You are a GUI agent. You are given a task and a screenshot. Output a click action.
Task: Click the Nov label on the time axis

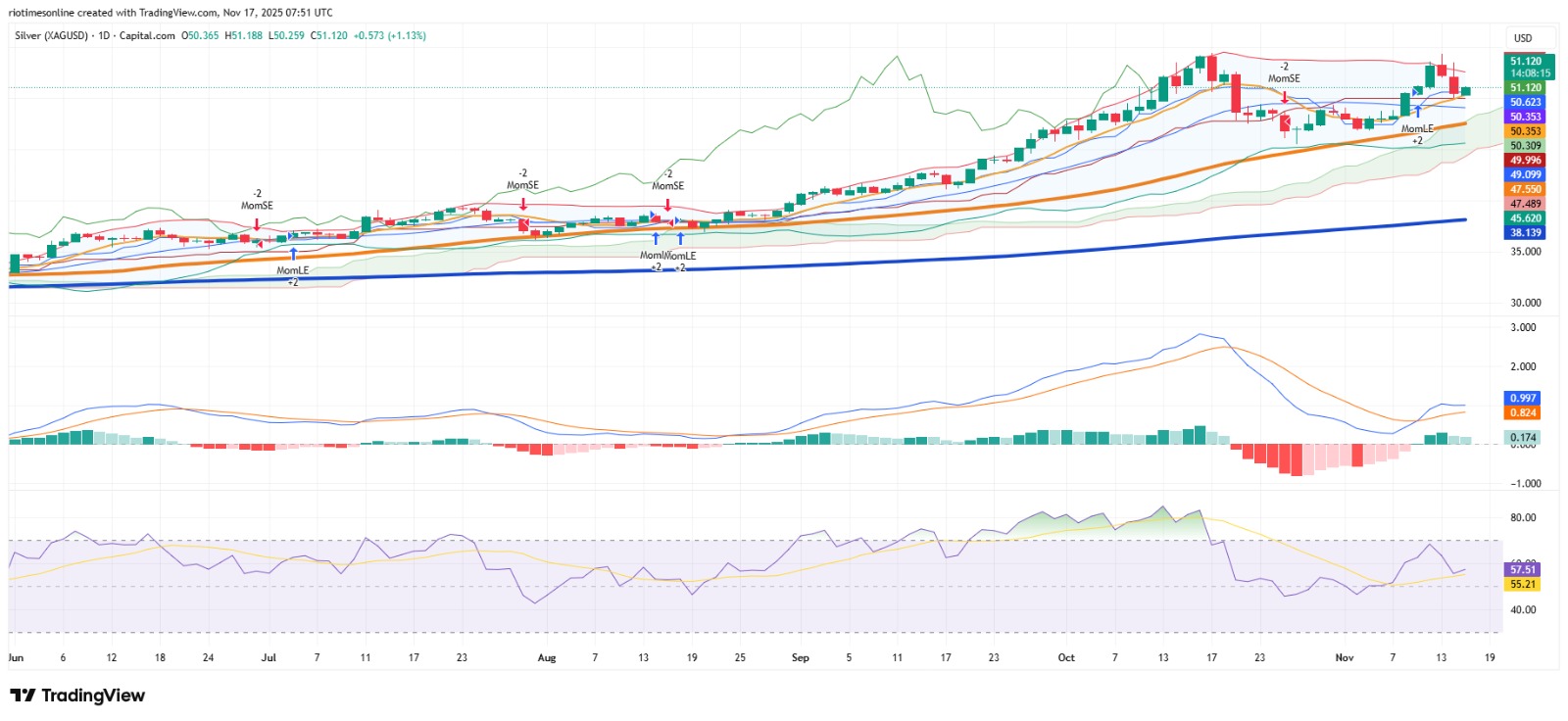pyautogui.click(x=1345, y=658)
